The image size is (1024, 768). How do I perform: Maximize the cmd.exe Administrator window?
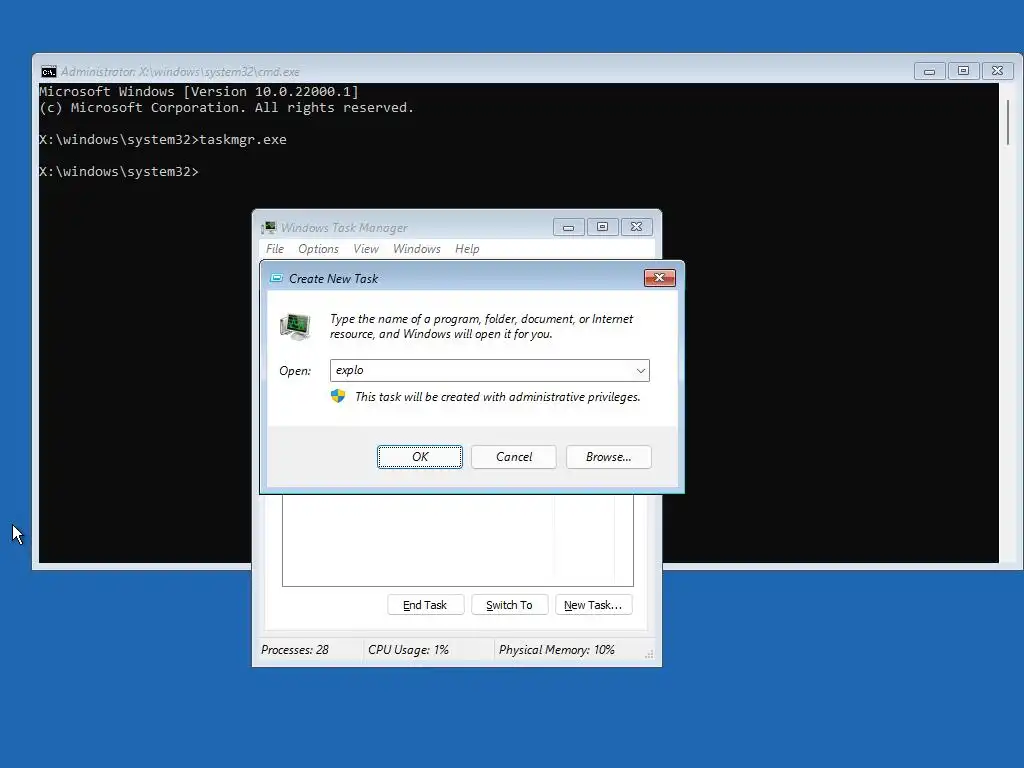pos(963,71)
